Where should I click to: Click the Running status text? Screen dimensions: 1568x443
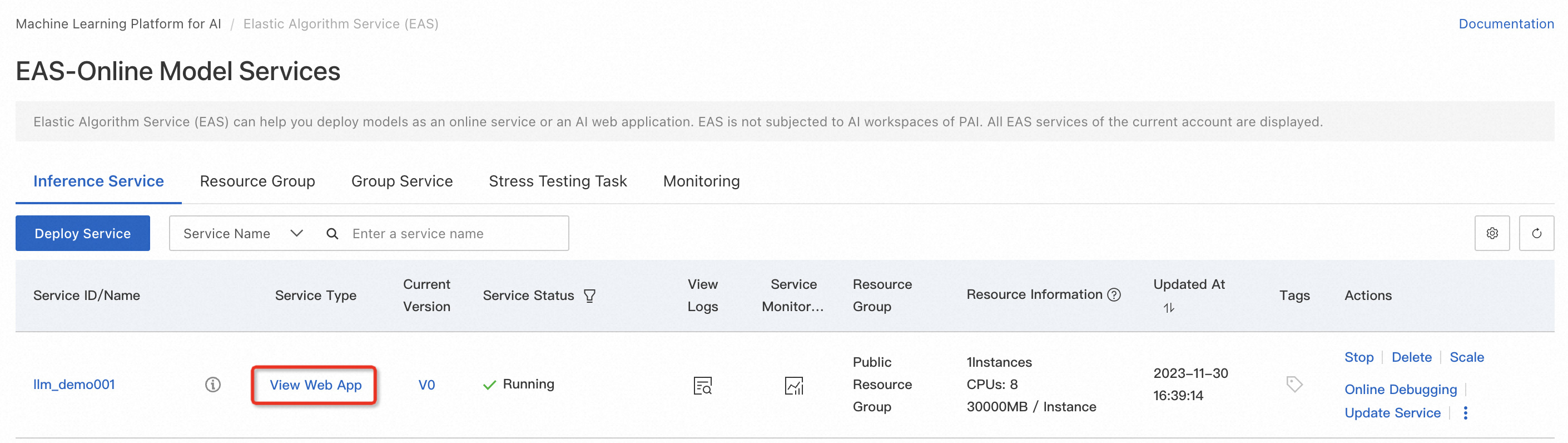coord(528,384)
